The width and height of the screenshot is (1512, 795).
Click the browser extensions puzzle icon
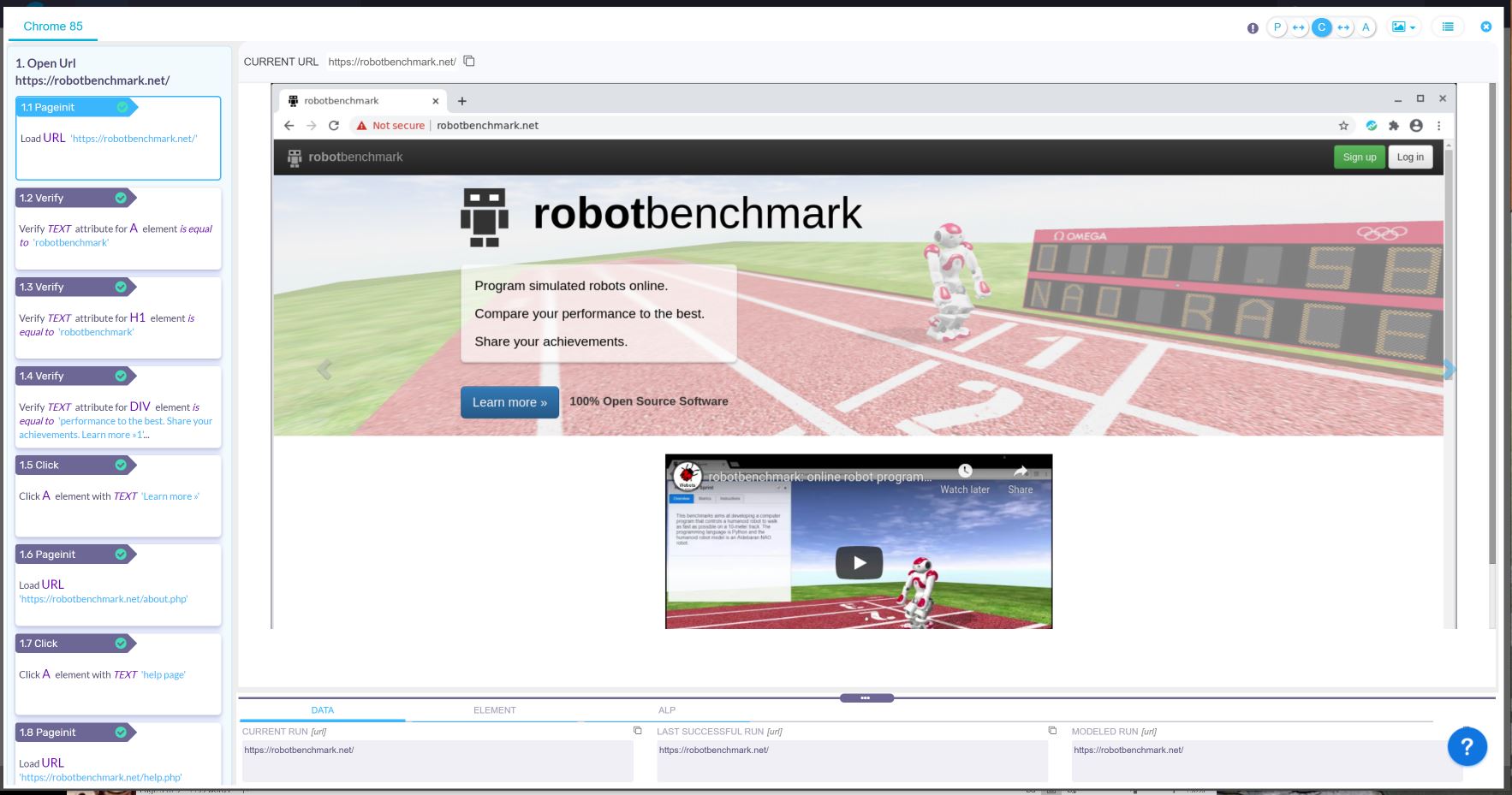[1394, 125]
